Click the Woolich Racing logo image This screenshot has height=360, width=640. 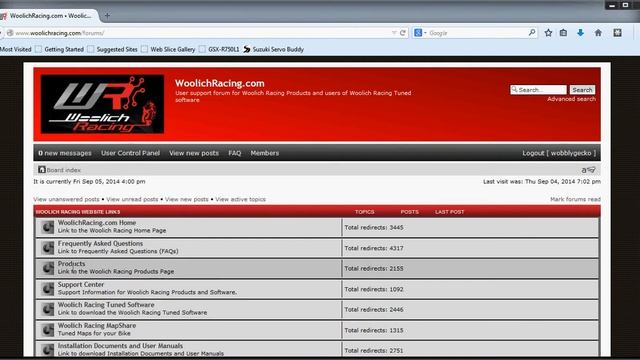click(102, 104)
